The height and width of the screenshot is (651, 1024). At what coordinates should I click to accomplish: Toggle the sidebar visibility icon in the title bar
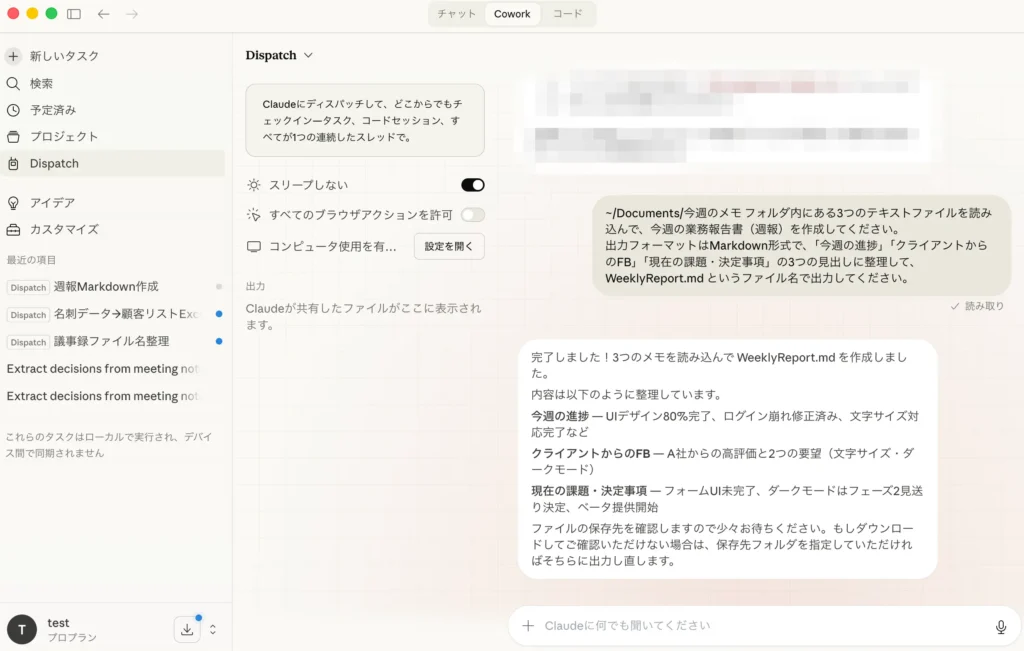tap(72, 14)
